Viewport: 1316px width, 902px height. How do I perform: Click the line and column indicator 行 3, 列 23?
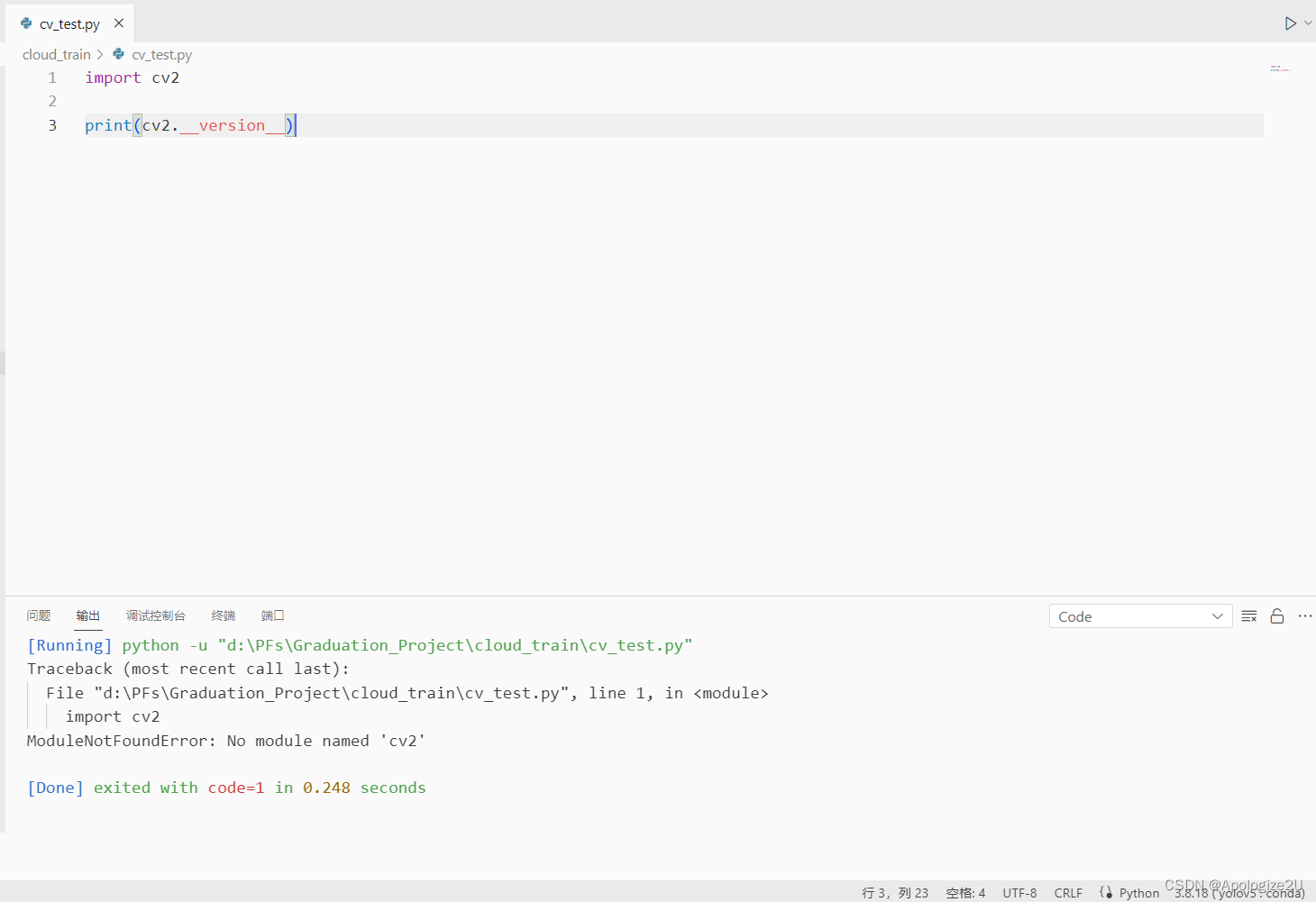tap(895, 893)
